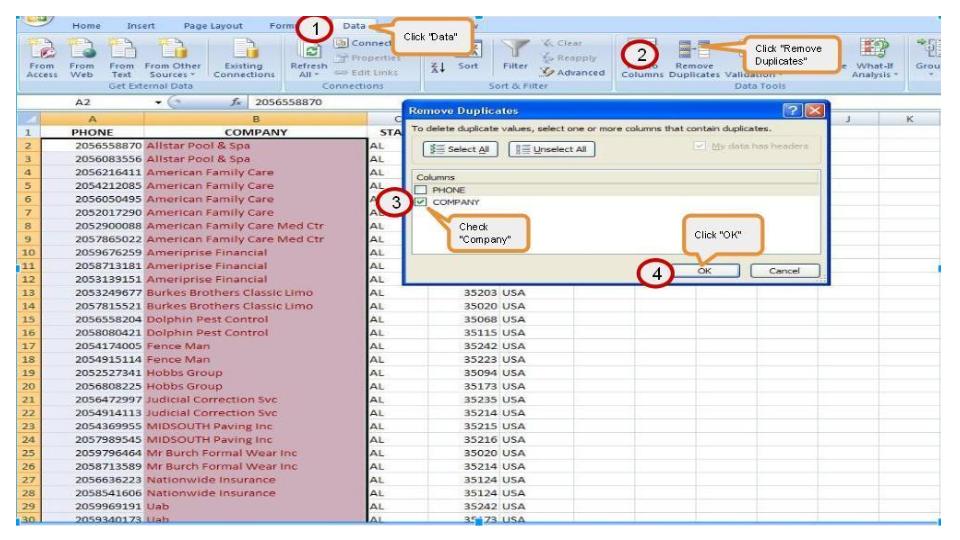Click the Remove Duplicates ribbon icon
This screenshot has height=540, width=960.
[694, 62]
